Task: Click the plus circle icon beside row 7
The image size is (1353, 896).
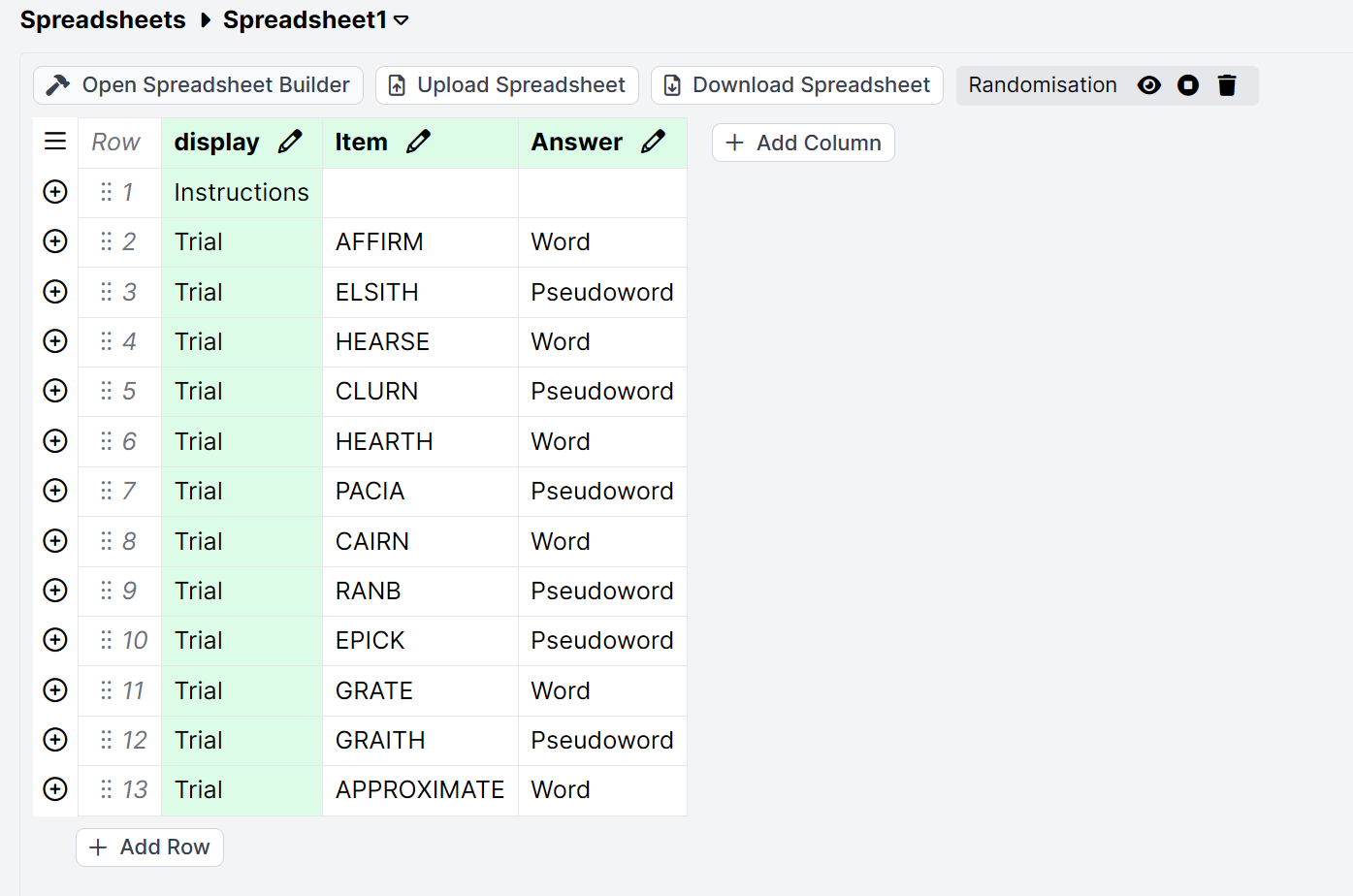Action: [x=55, y=491]
